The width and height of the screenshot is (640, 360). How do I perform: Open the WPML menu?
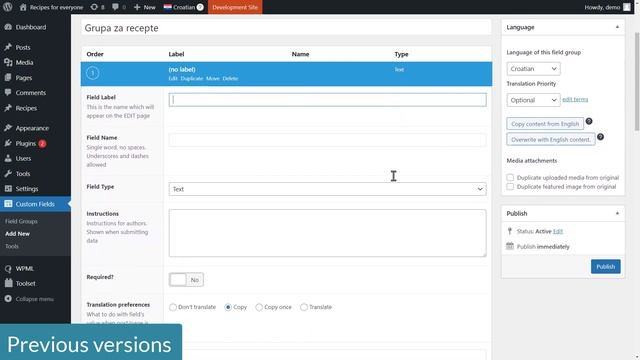pyautogui.click(x=24, y=269)
